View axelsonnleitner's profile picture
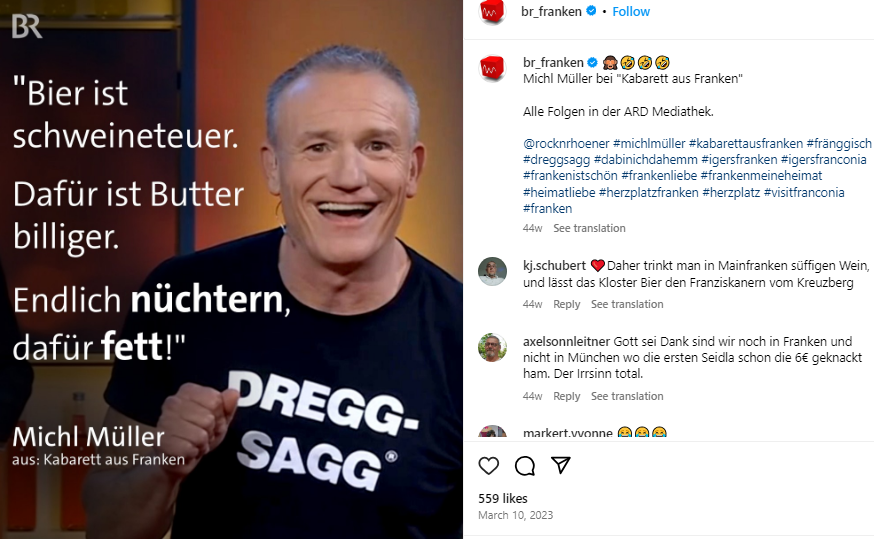 tap(492, 347)
